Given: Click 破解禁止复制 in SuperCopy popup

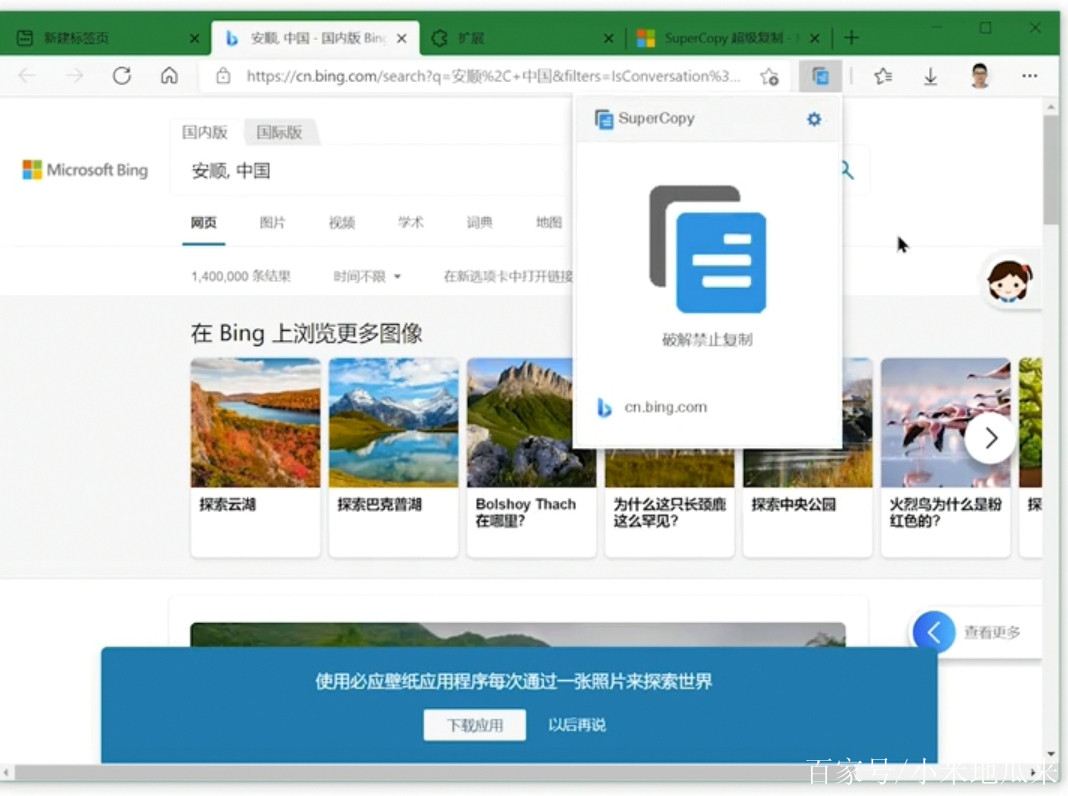Looking at the screenshot, I should [707, 339].
